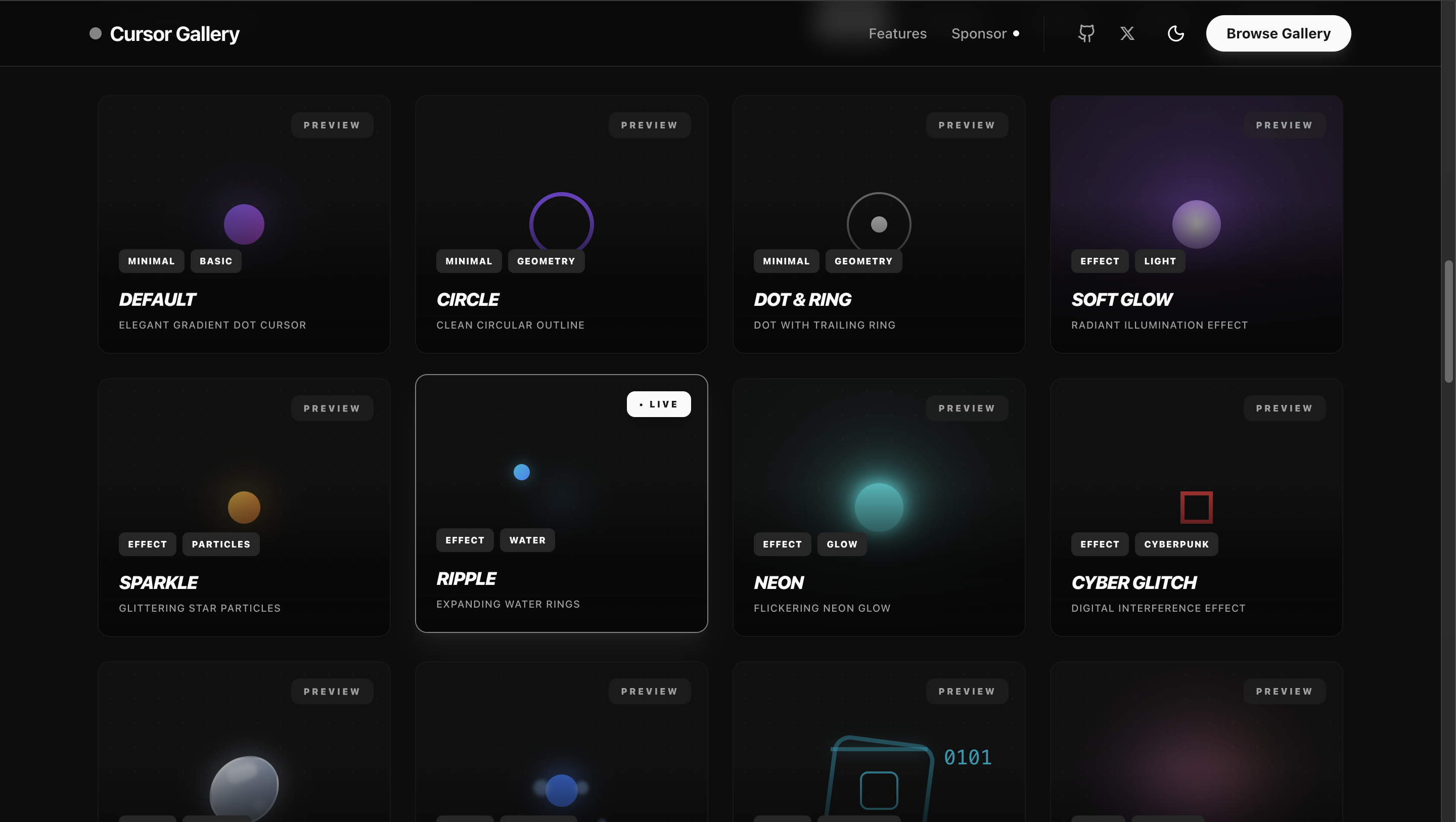Image resolution: width=1456 pixels, height=822 pixels.
Task: Click Preview badge on Circle card
Action: 650,125
